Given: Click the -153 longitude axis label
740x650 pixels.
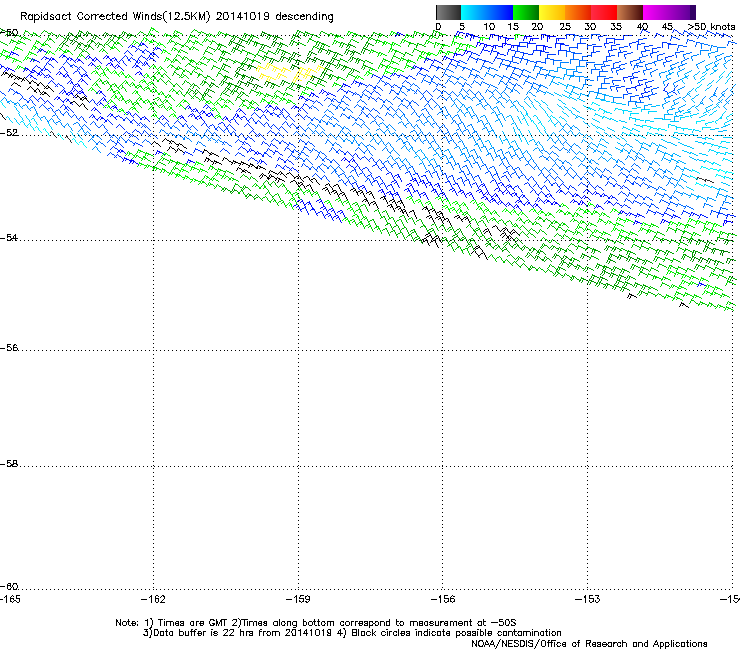Looking at the screenshot, I should pyautogui.click(x=588, y=599).
